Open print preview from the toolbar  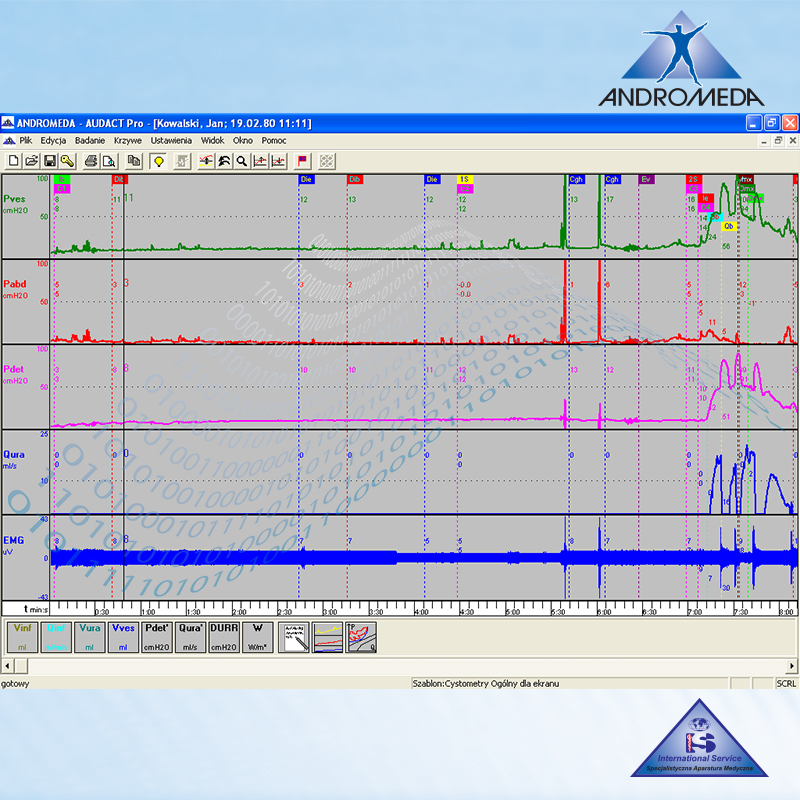[x=108, y=161]
